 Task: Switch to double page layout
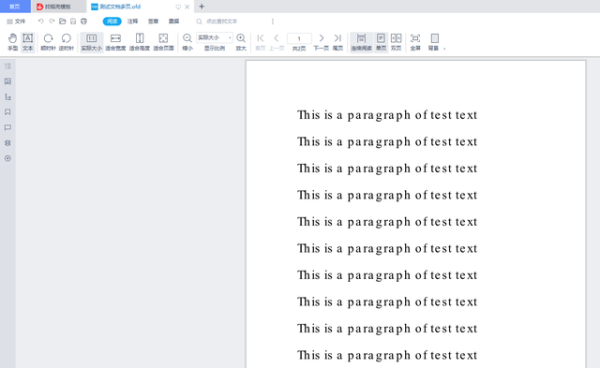pyautogui.click(x=396, y=42)
